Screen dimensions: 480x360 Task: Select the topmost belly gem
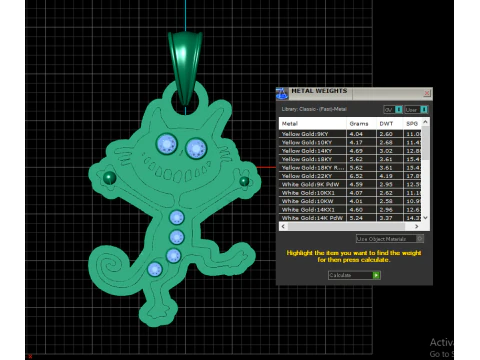(x=177, y=217)
